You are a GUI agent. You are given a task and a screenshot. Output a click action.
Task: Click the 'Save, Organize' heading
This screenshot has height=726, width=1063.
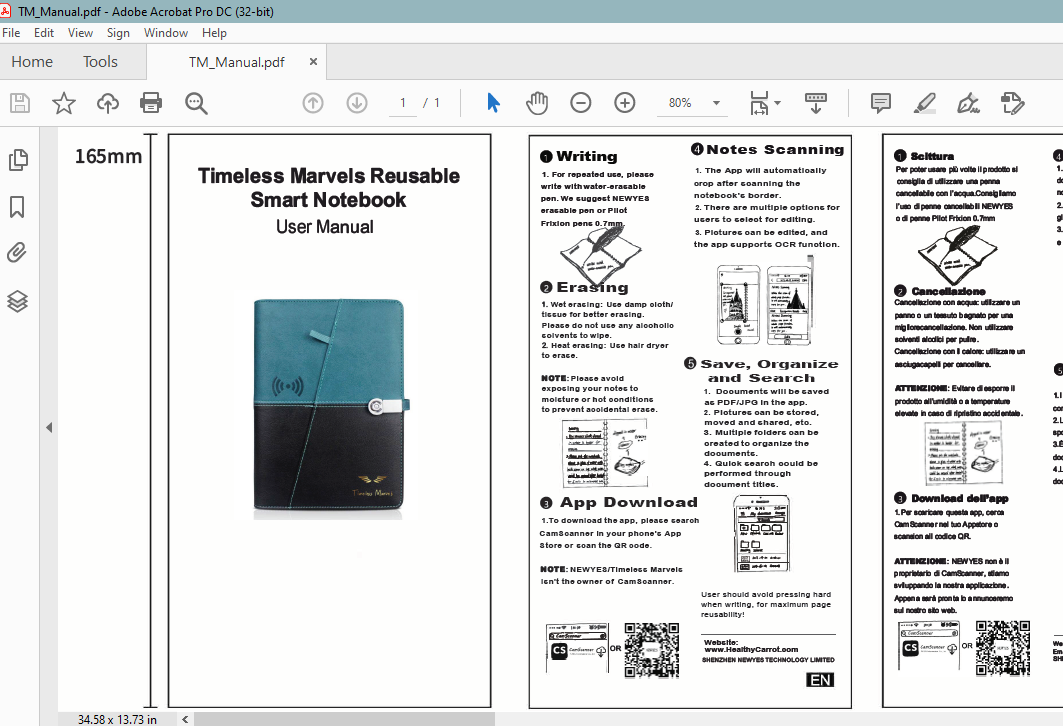pos(769,364)
